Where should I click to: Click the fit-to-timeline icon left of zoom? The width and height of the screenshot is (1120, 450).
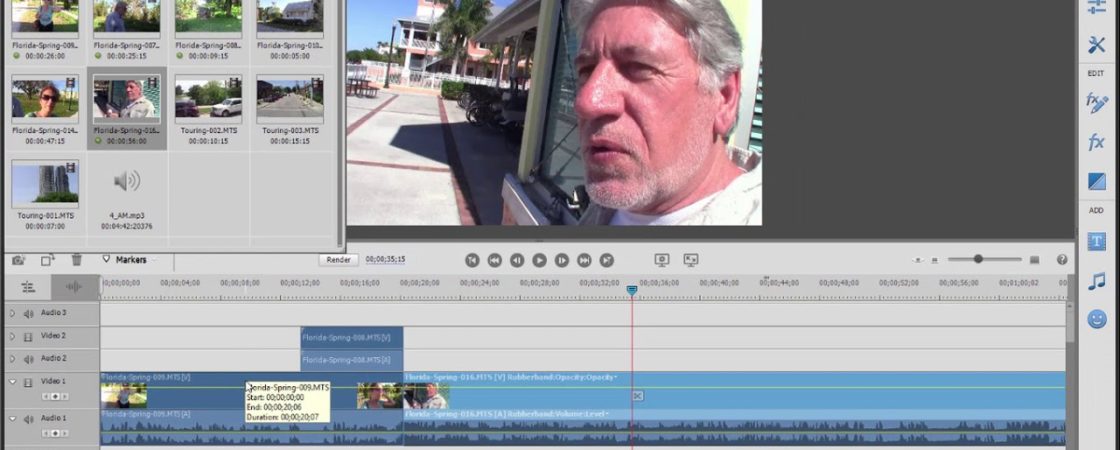click(x=918, y=260)
